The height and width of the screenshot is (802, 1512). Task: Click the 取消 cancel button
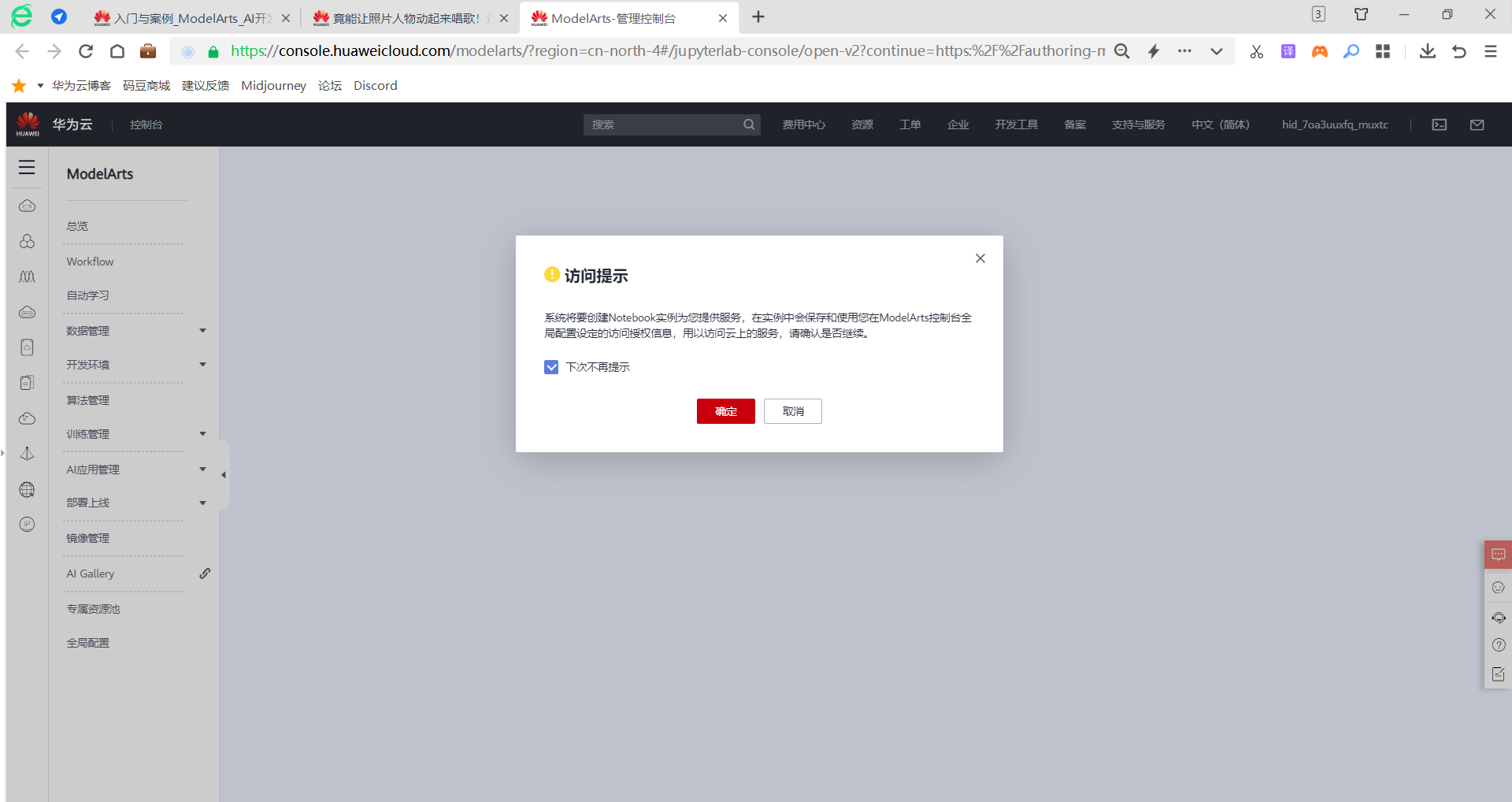tap(793, 411)
